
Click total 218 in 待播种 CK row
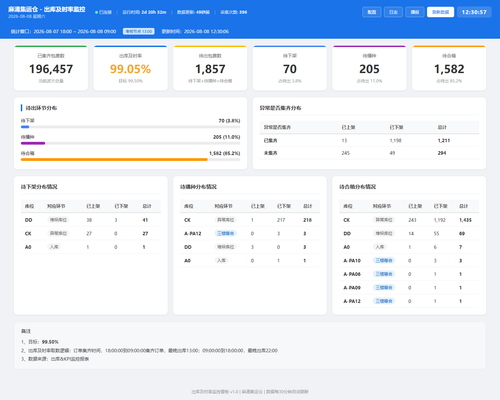pos(307,220)
